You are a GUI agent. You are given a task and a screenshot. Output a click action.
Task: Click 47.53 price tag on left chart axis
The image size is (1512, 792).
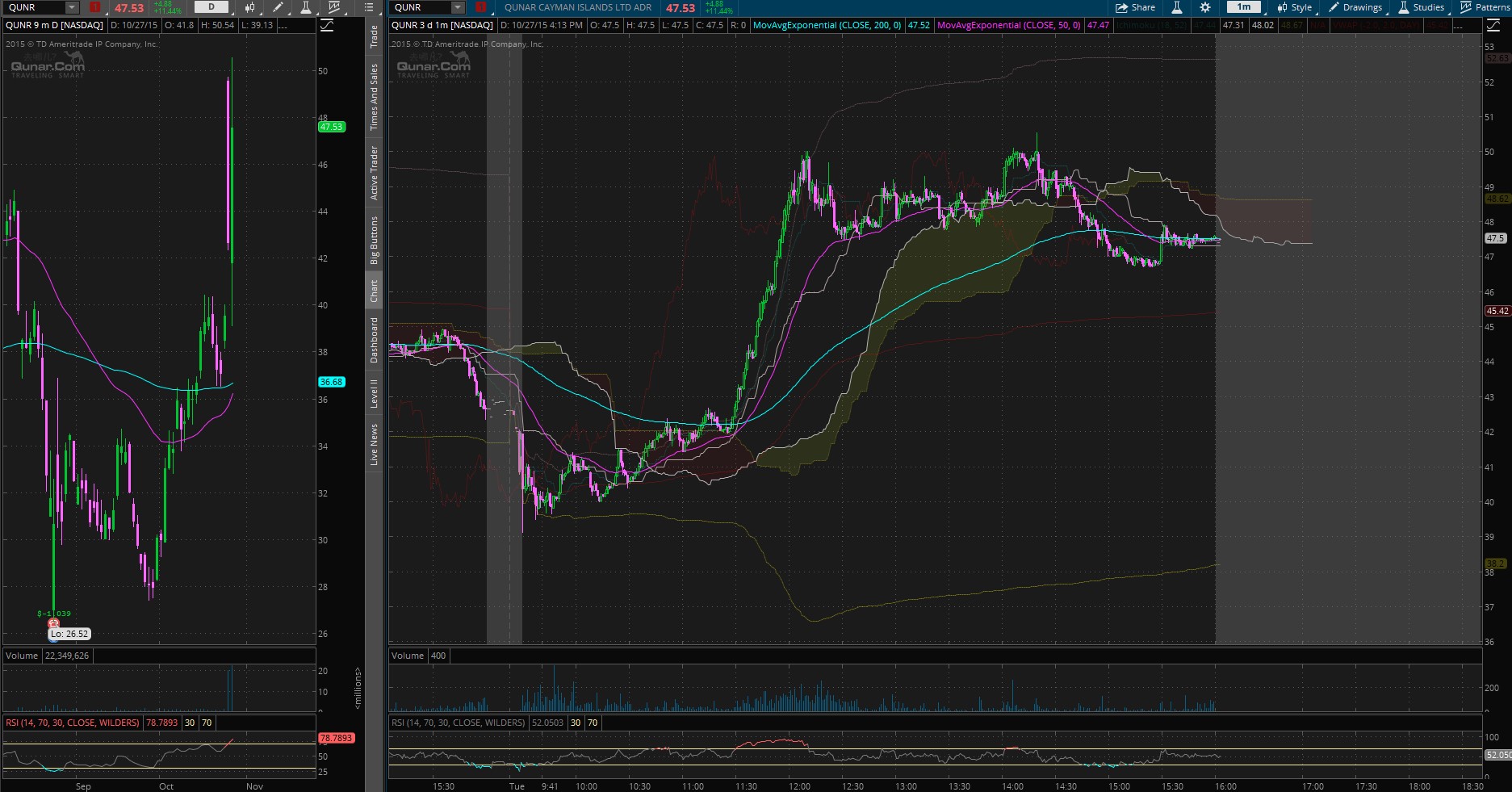331,127
